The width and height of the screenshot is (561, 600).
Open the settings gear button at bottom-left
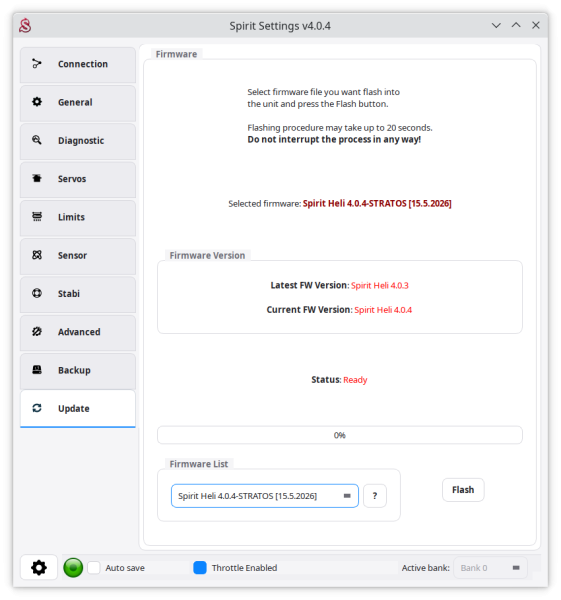pos(39,567)
